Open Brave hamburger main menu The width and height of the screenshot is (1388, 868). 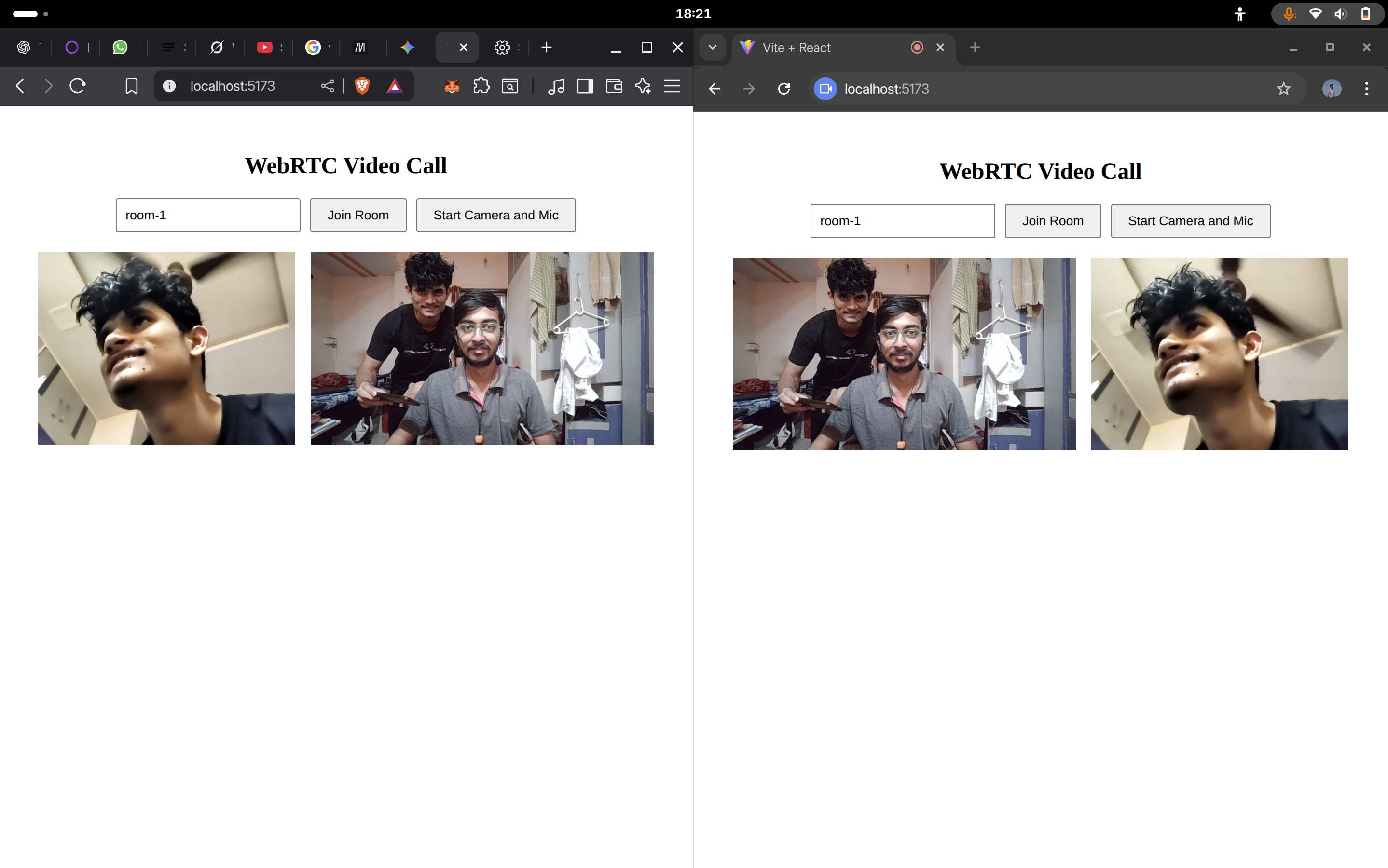(x=672, y=86)
